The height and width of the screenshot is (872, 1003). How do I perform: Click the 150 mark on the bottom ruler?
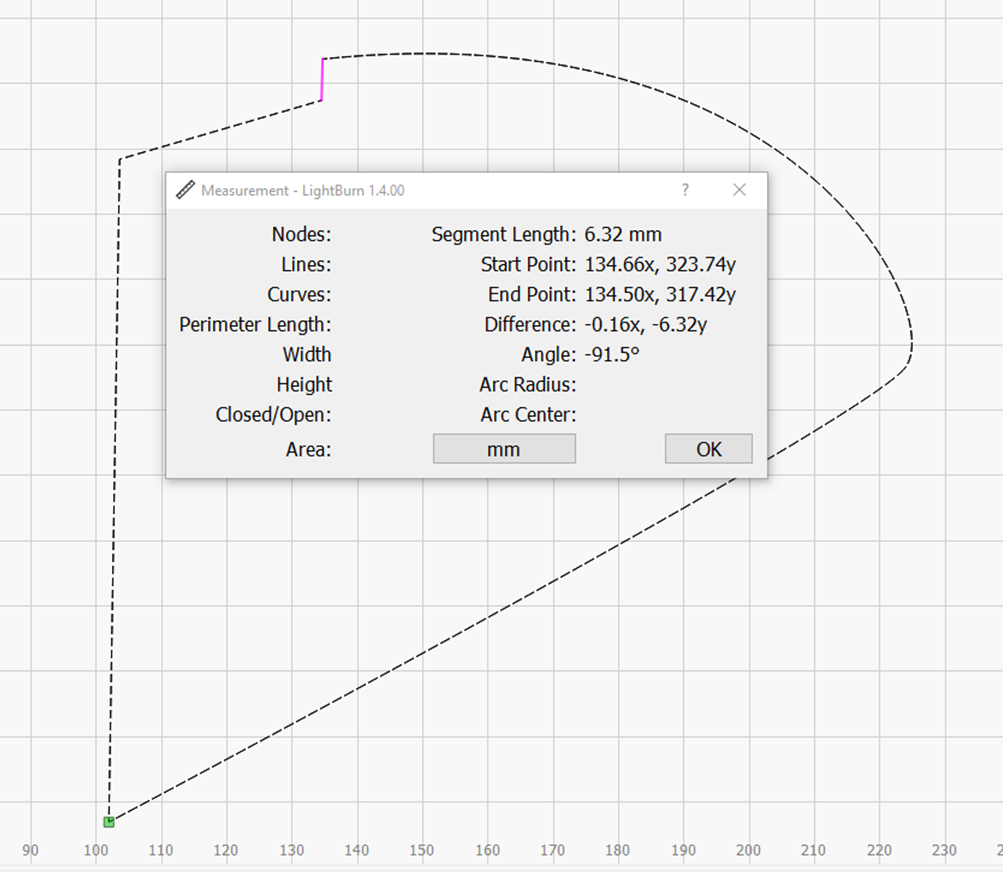pyautogui.click(x=422, y=851)
